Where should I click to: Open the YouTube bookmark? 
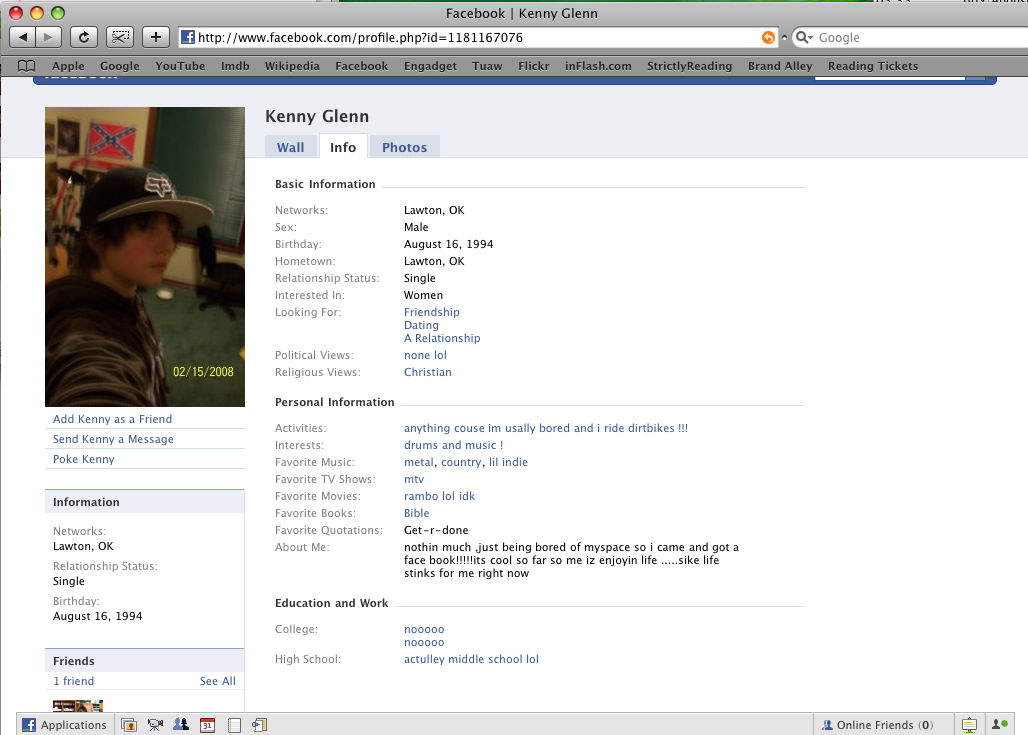pyautogui.click(x=180, y=66)
